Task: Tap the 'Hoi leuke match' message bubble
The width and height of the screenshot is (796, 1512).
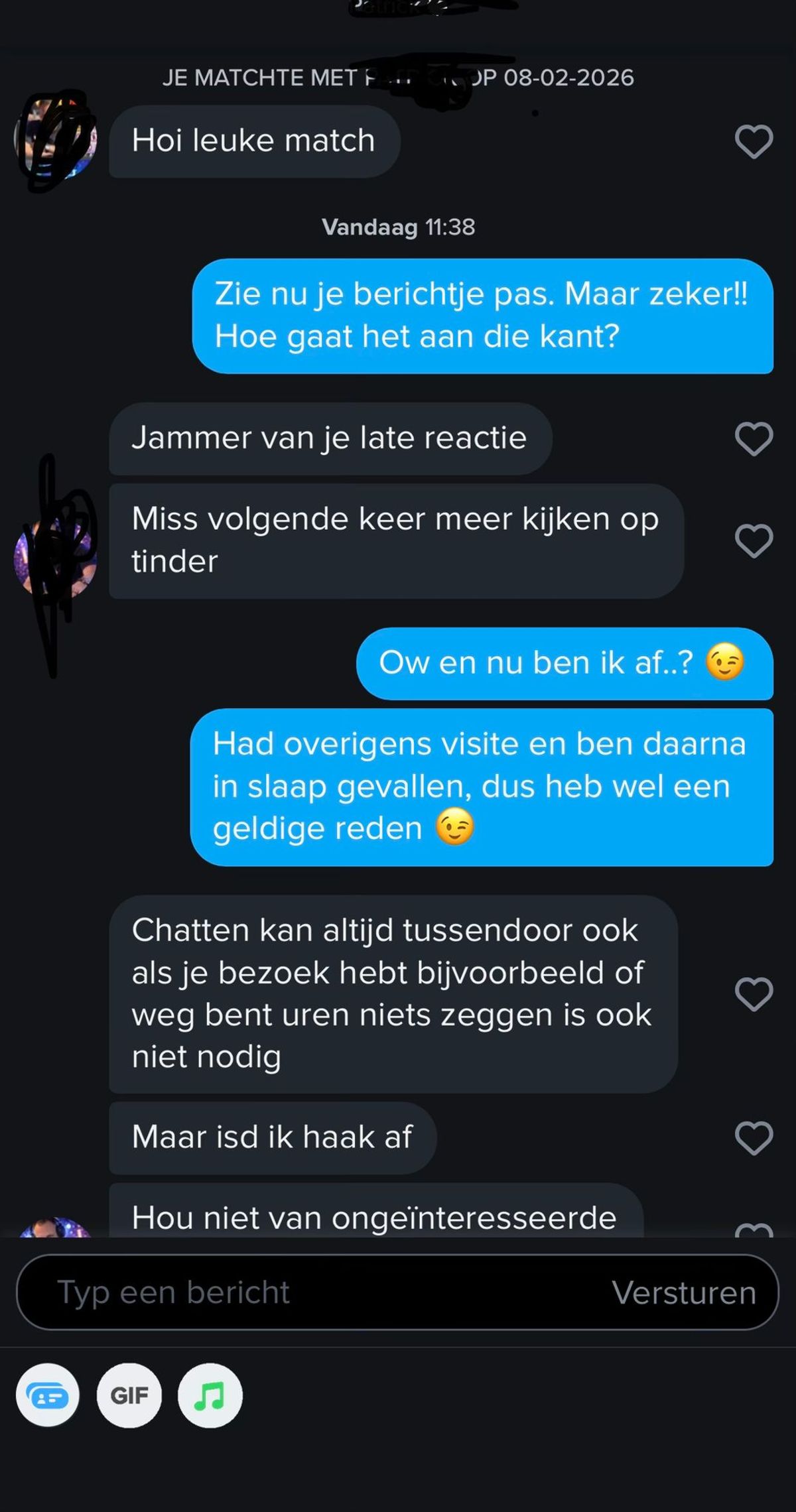Action: click(x=255, y=141)
